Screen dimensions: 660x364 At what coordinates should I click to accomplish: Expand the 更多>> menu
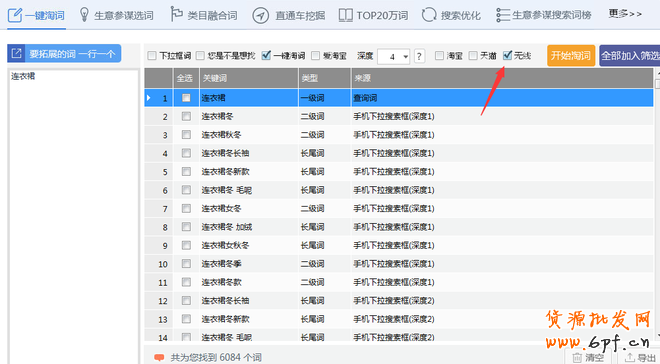coord(625,14)
